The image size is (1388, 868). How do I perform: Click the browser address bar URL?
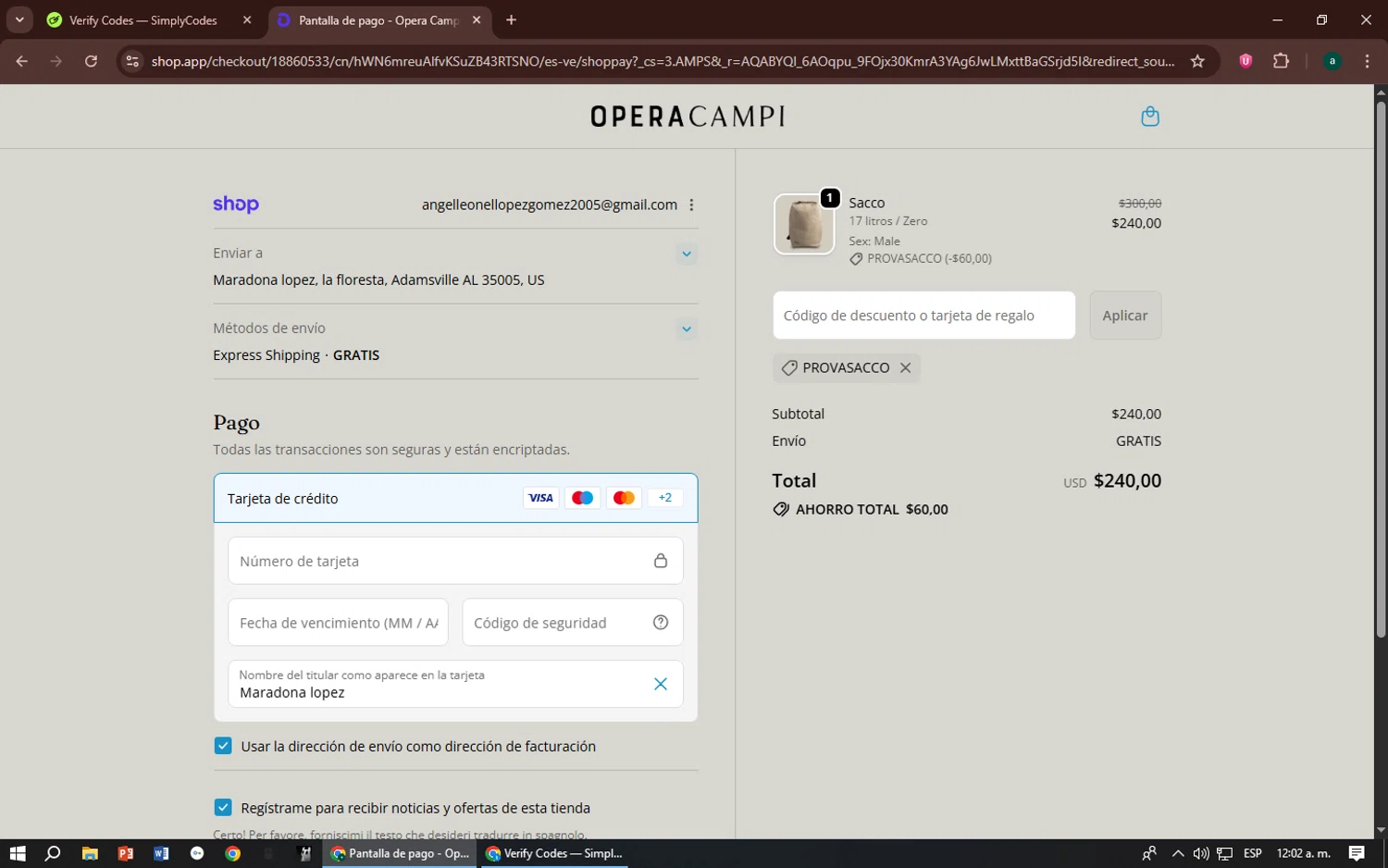point(663,61)
